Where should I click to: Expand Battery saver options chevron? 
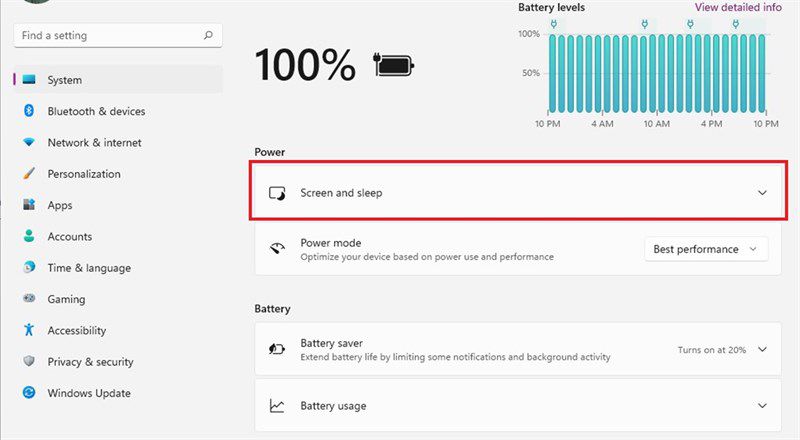(x=762, y=350)
